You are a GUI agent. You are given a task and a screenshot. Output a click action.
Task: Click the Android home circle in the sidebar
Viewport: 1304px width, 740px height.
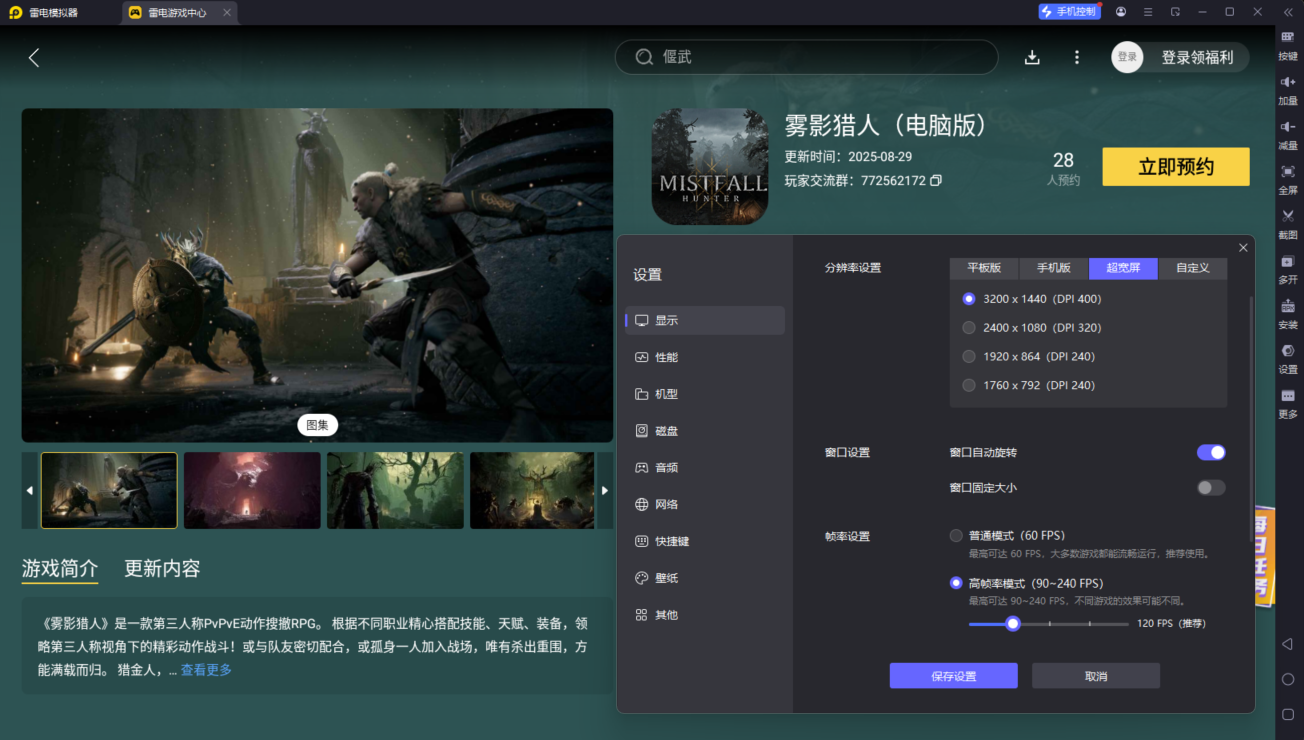(1288, 679)
